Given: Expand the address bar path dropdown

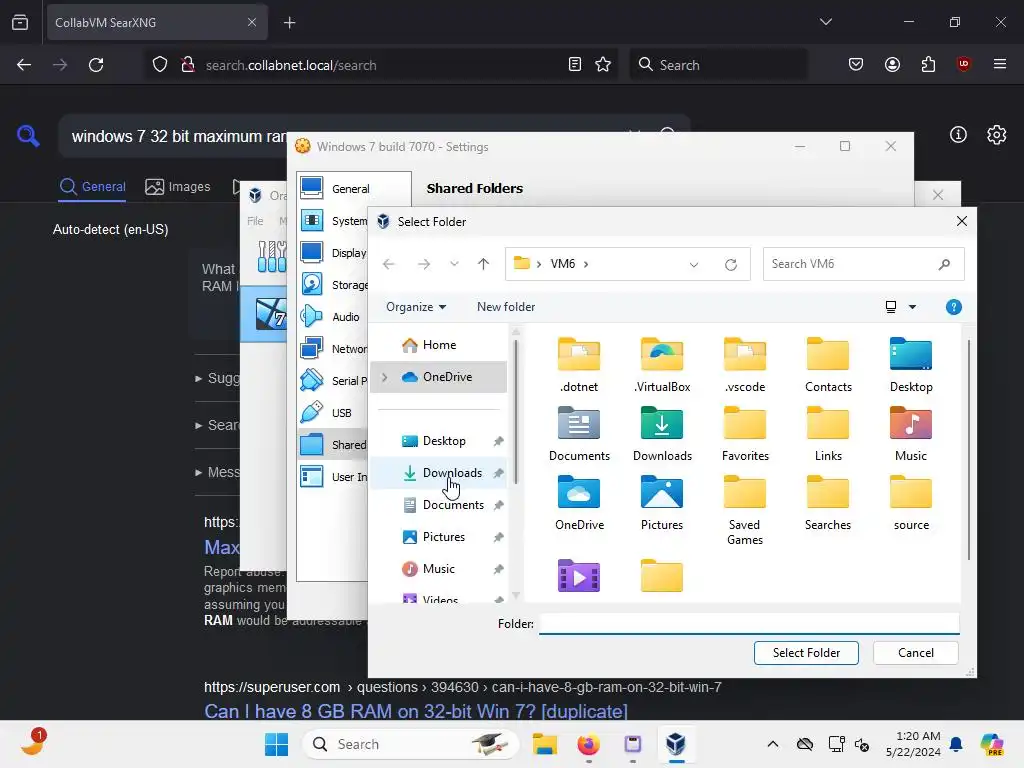Looking at the screenshot, I should (694, 264).
